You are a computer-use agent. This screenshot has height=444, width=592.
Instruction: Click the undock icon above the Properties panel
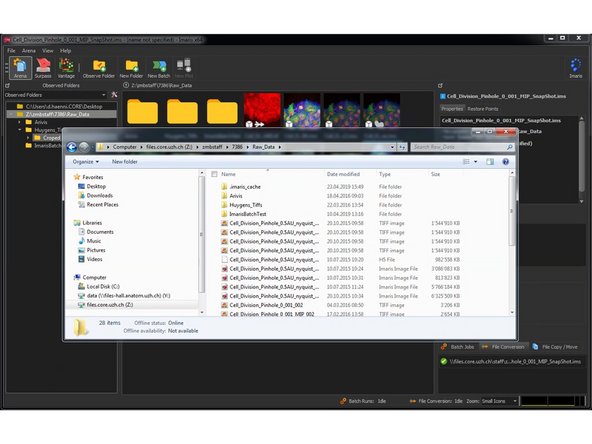click(x=440, y=86)
